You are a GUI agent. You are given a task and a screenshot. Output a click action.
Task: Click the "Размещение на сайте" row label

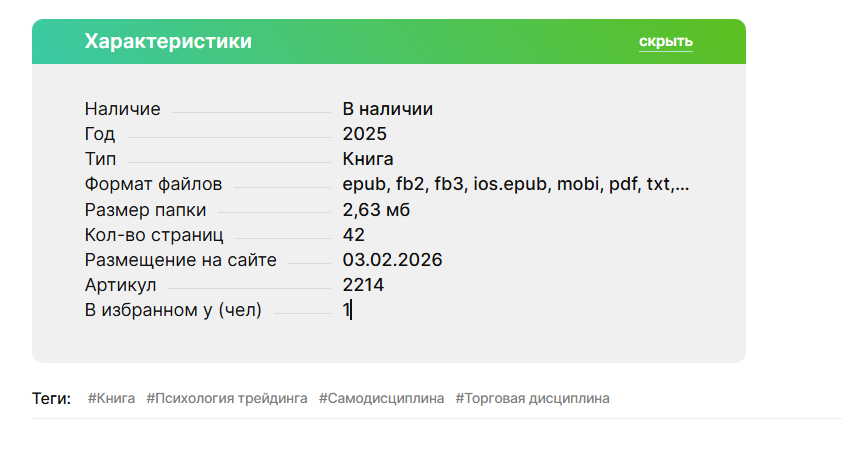click(180, 260)
